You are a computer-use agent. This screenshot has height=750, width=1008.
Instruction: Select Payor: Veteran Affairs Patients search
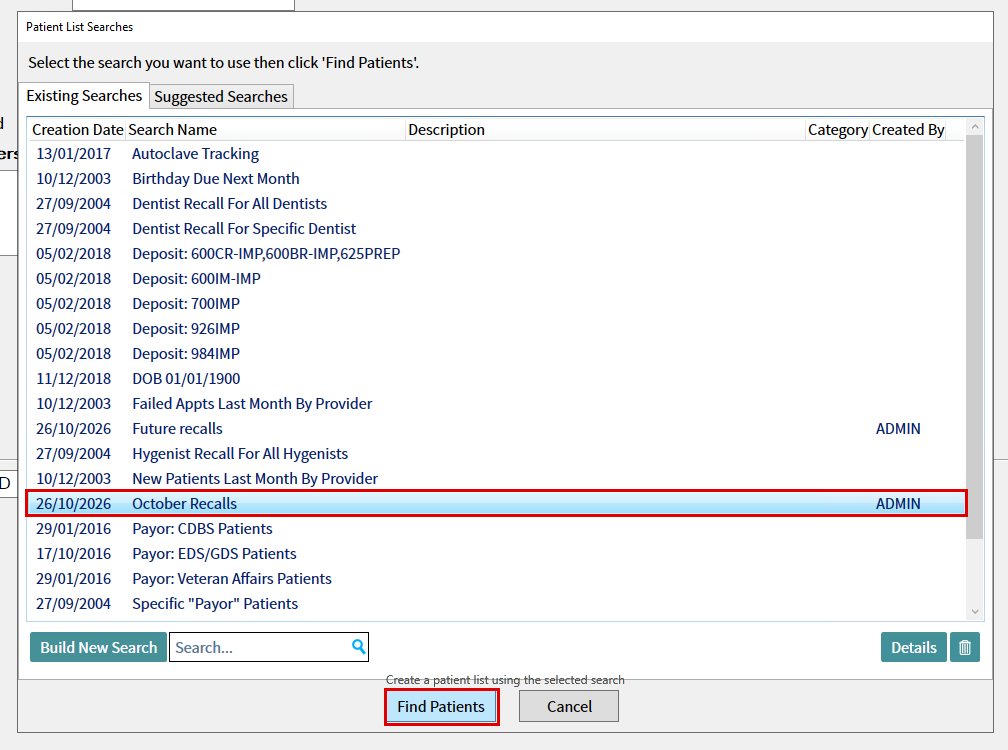pyautogui.click(x=496, y=580)
